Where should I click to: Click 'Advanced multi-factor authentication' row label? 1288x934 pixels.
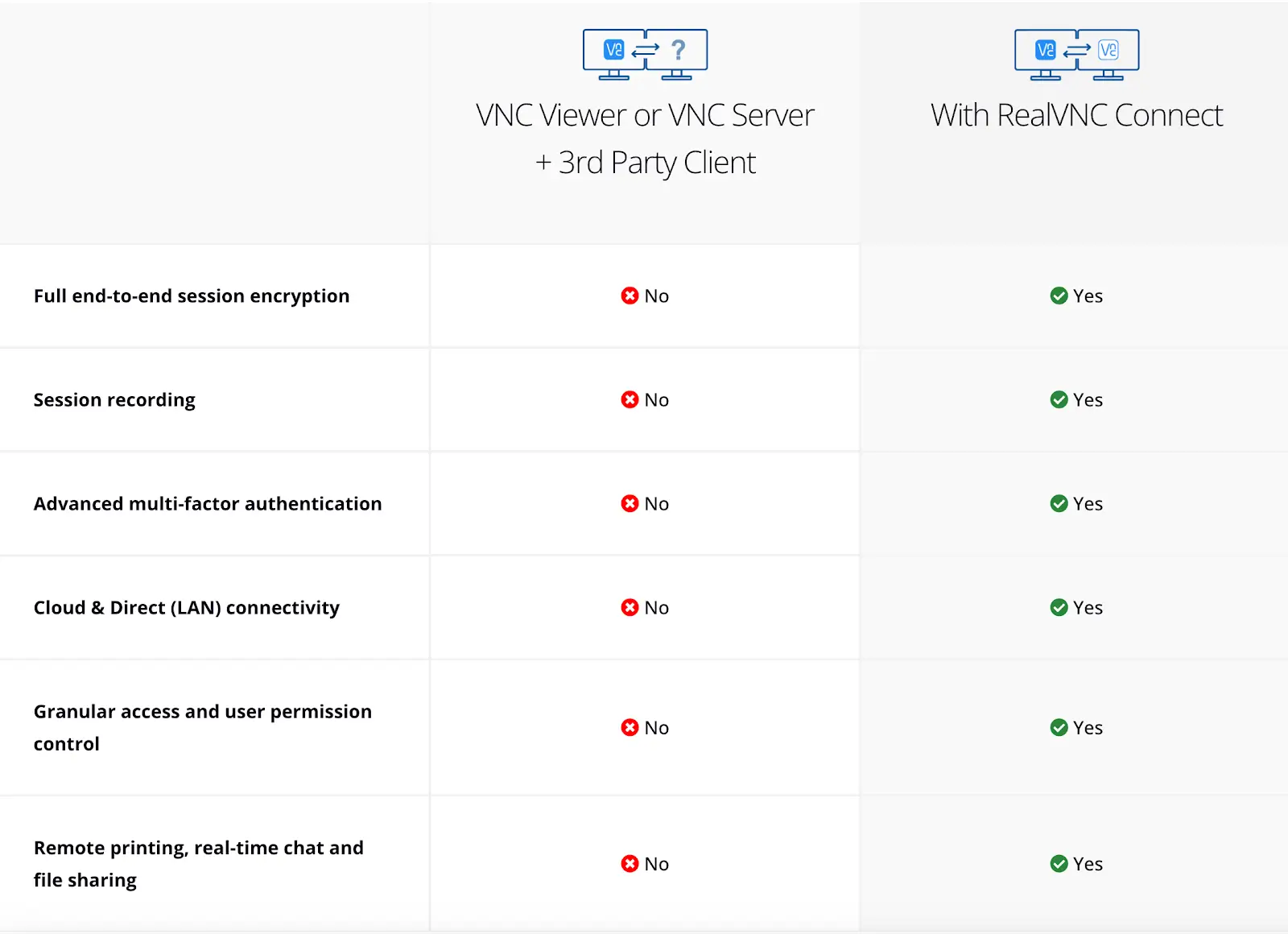coord(208,504)
